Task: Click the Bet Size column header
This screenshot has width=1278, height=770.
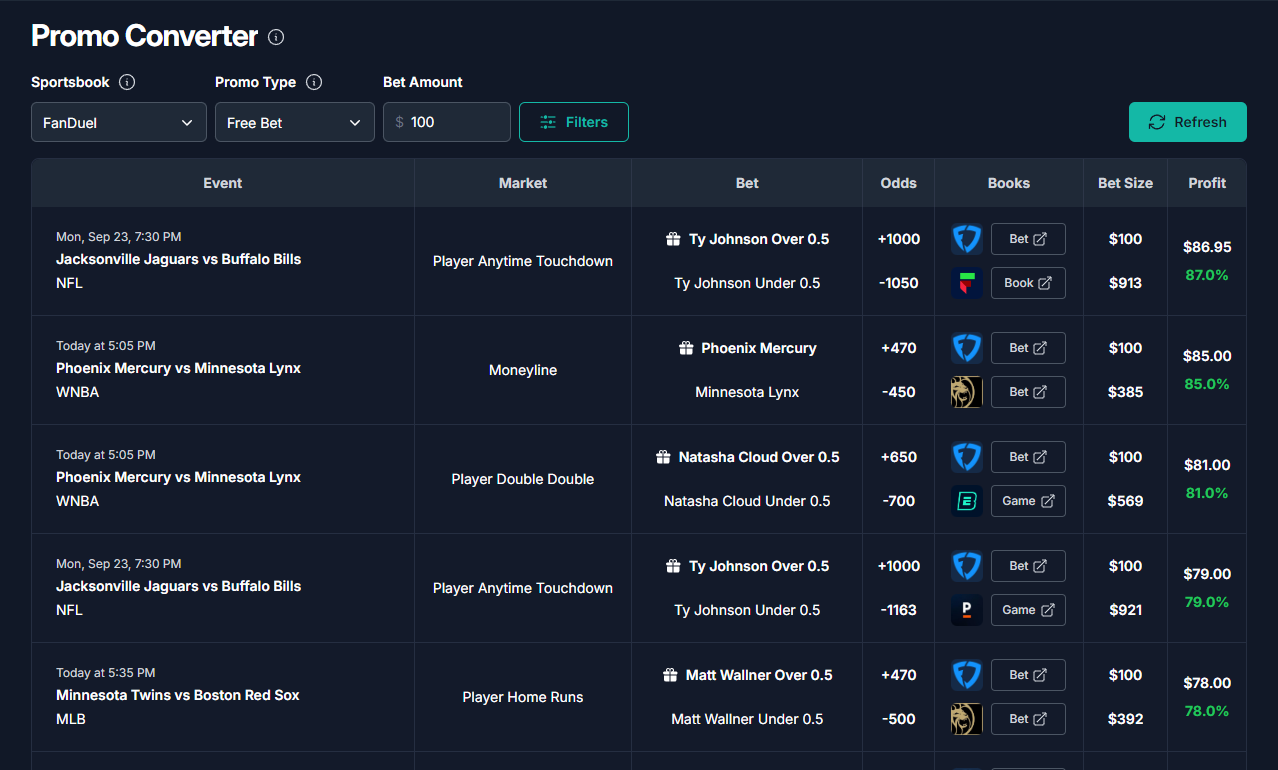Action: coord(1125,183)
